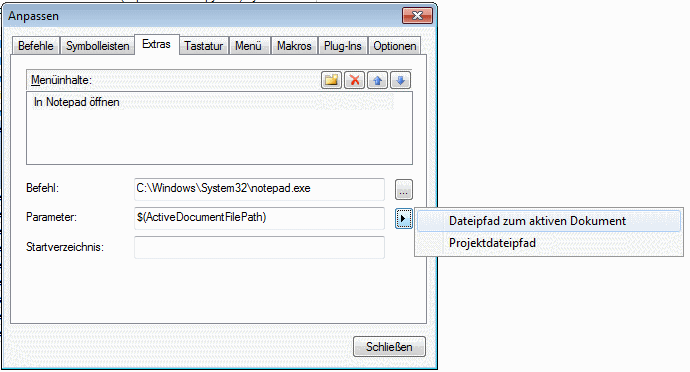Browse for command with ellipsis button
Screen dimensions: 690x372
[x=404, y=189]
